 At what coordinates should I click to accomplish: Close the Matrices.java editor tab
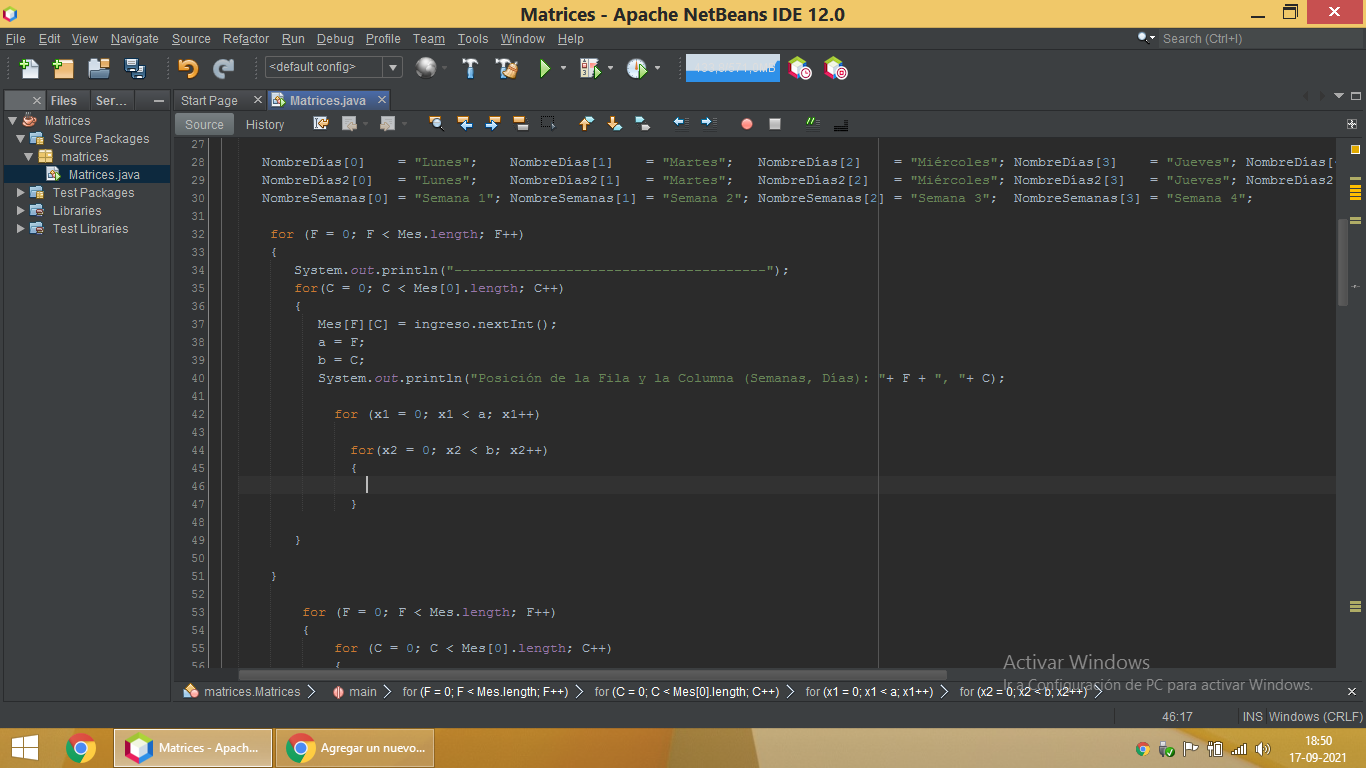tap(381, 100)
